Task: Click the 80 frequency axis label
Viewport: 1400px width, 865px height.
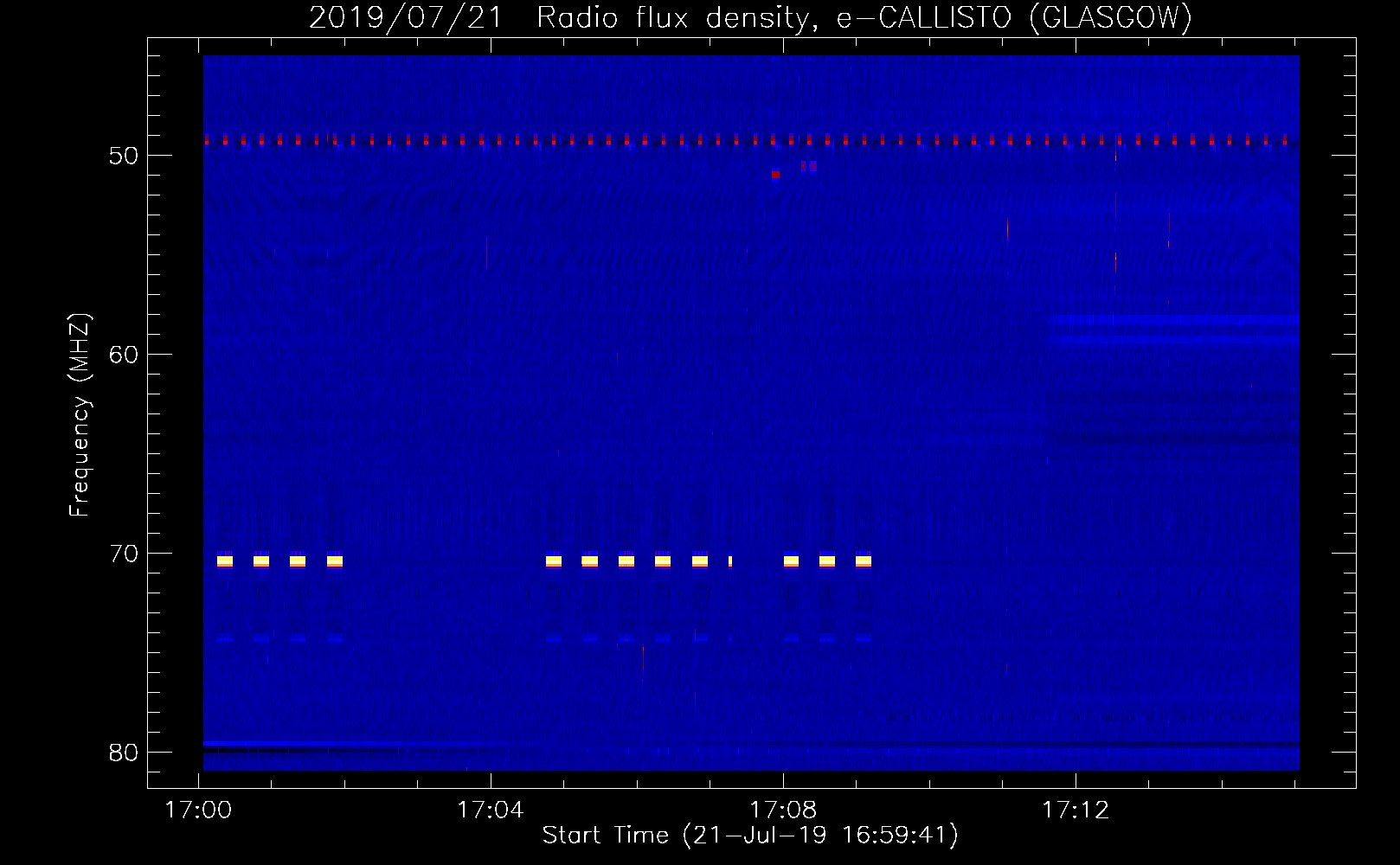Action: coord(124,753)
